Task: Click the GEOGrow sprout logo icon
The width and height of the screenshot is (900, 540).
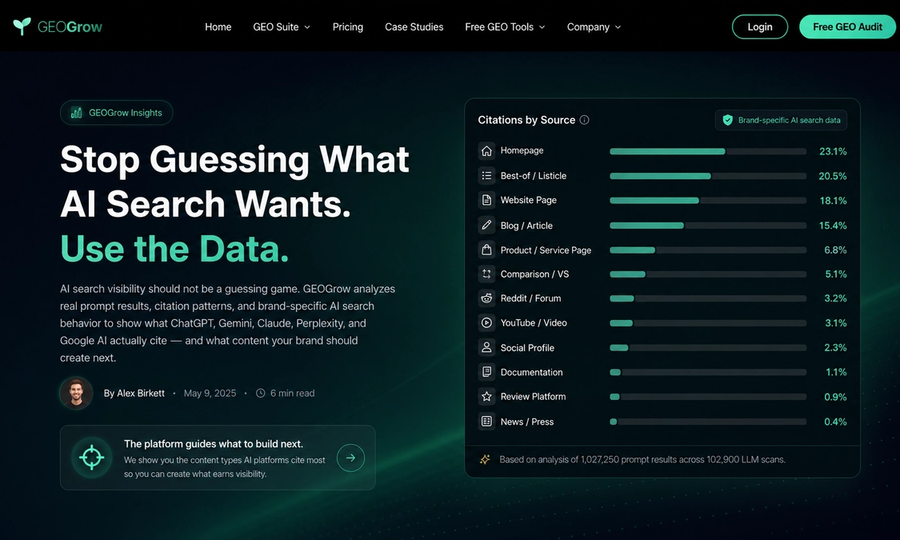Action: pos(22,26)
